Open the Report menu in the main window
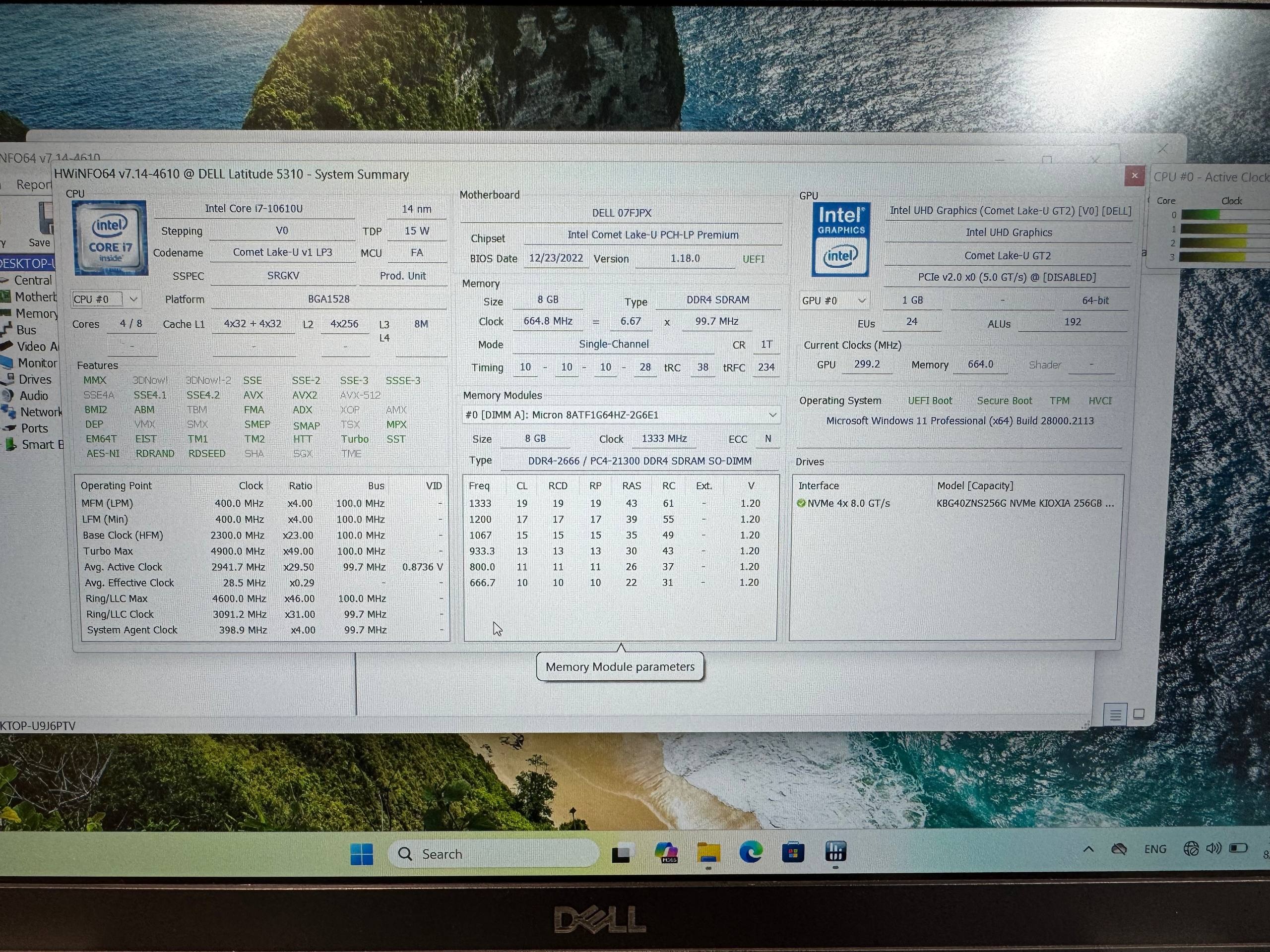Image resolution: width=1270 pixels, height=952 pixels. [33, 185]
